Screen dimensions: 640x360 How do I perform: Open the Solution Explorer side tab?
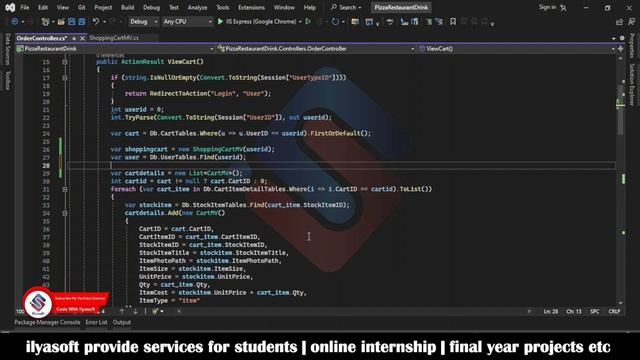(632, 84)
